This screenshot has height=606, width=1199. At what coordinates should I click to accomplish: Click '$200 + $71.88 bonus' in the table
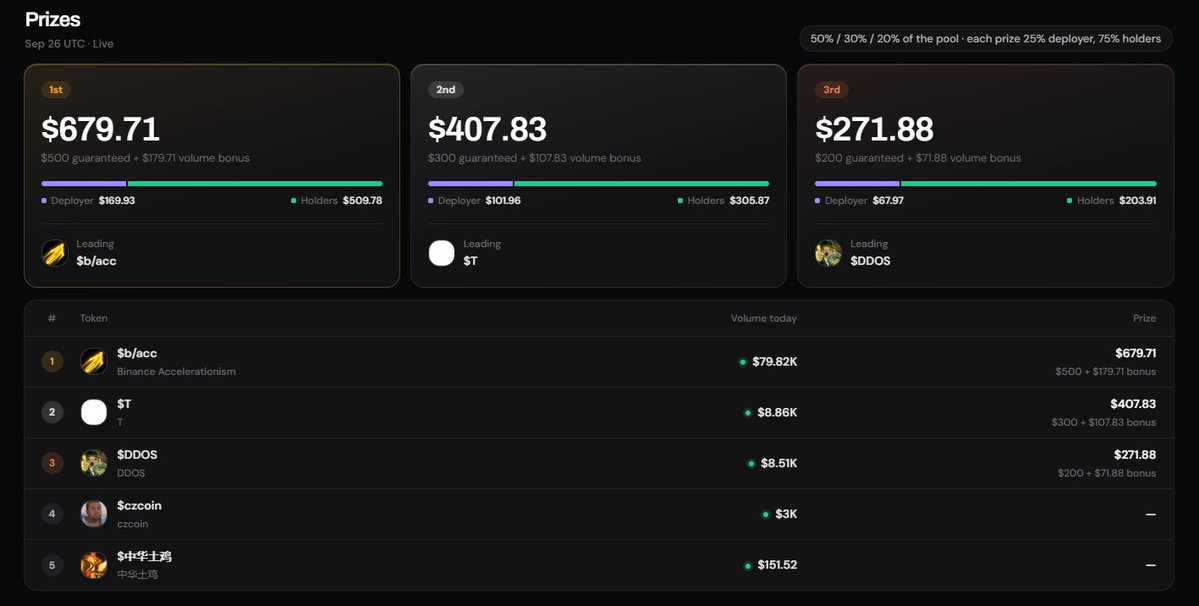pyautogui.click(x=1107, y=473)
